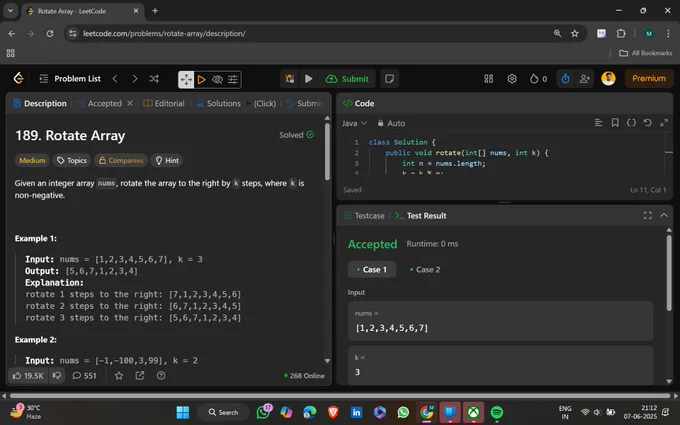Maximize the test result panel
Image resolution: width=680 pixels, height=425 pixels.
point(647,216)
